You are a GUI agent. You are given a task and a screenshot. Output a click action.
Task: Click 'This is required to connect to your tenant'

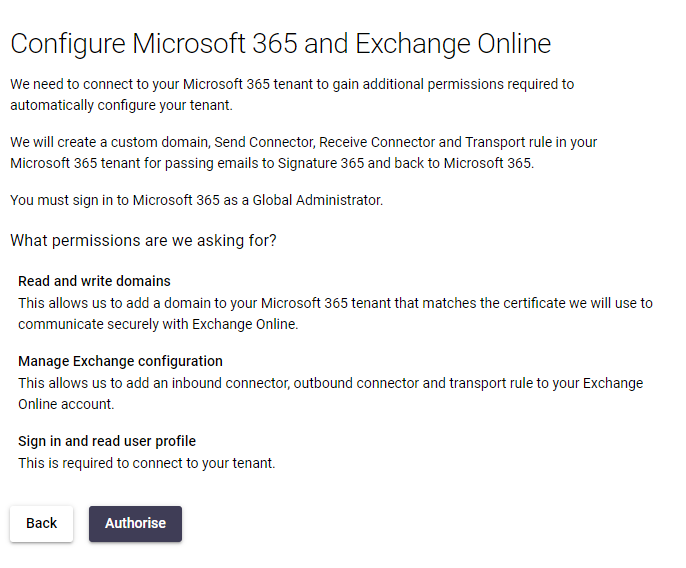tap(147, 463)
